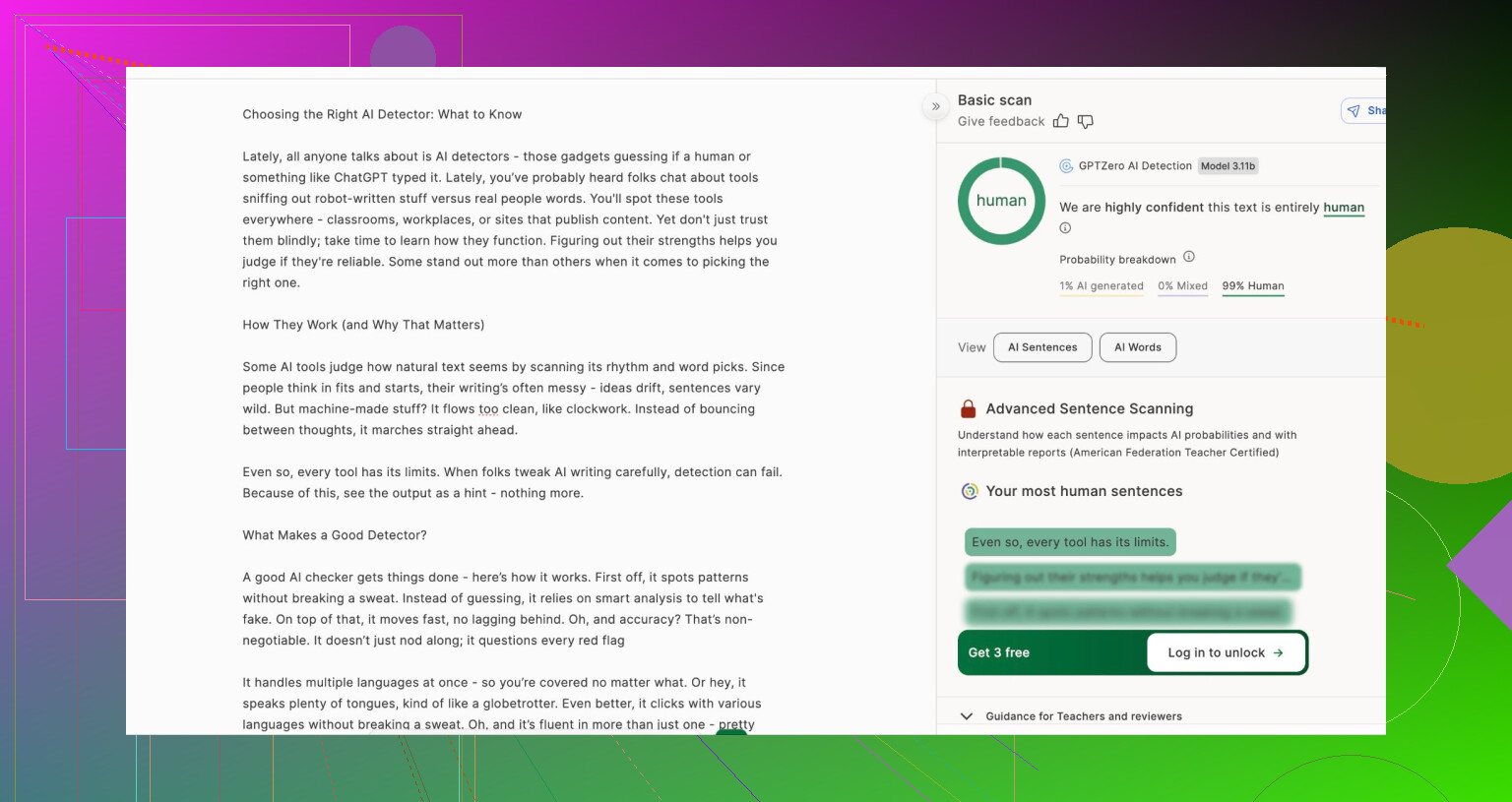This screenshot has height=802, width=1512.
Task: Select the 0% Mixed breakdown
Action: [x=1182, y=286]
